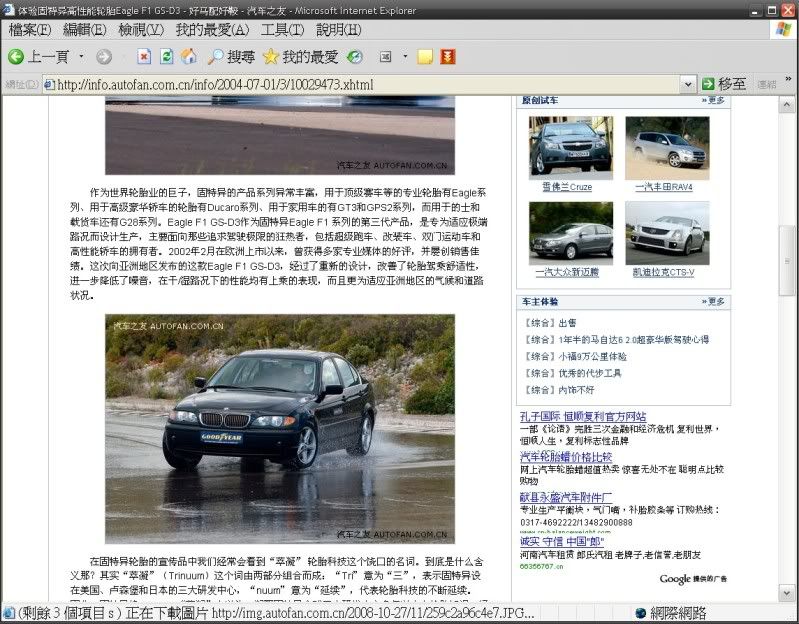Click the IE icon in title bar

pos(9,10)
